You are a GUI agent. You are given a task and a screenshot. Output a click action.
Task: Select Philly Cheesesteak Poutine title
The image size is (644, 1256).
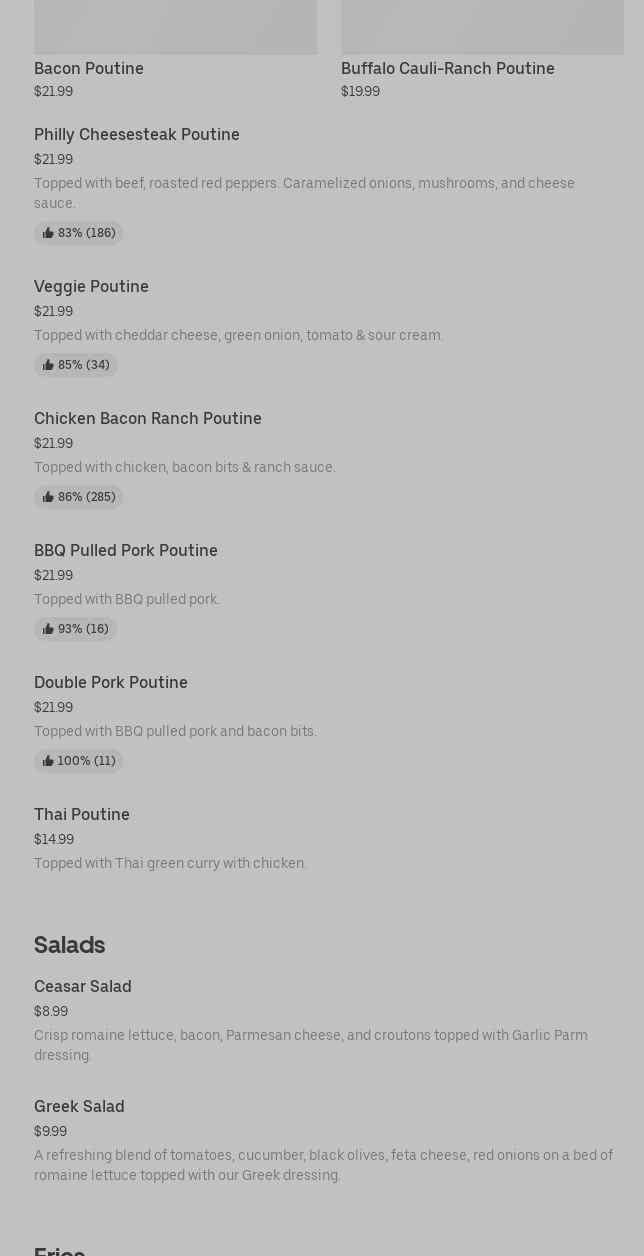(137, 134)
